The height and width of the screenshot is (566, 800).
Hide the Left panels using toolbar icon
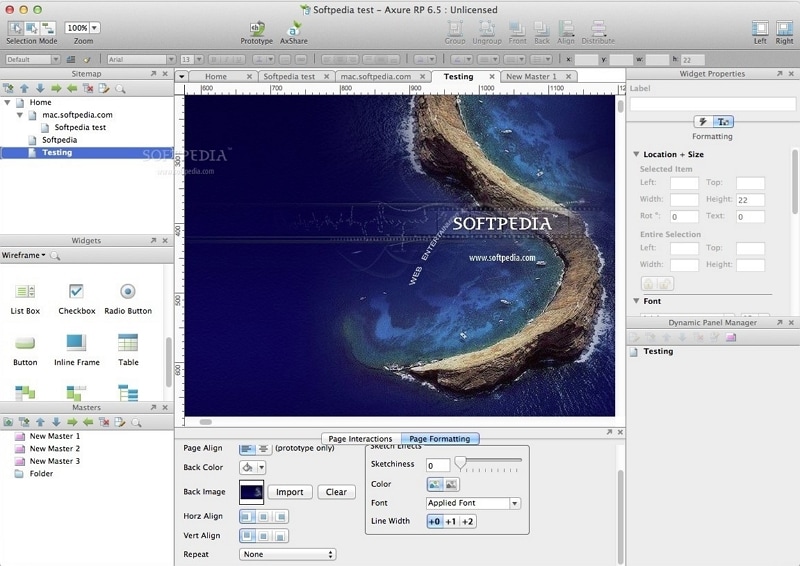[760, 28]
